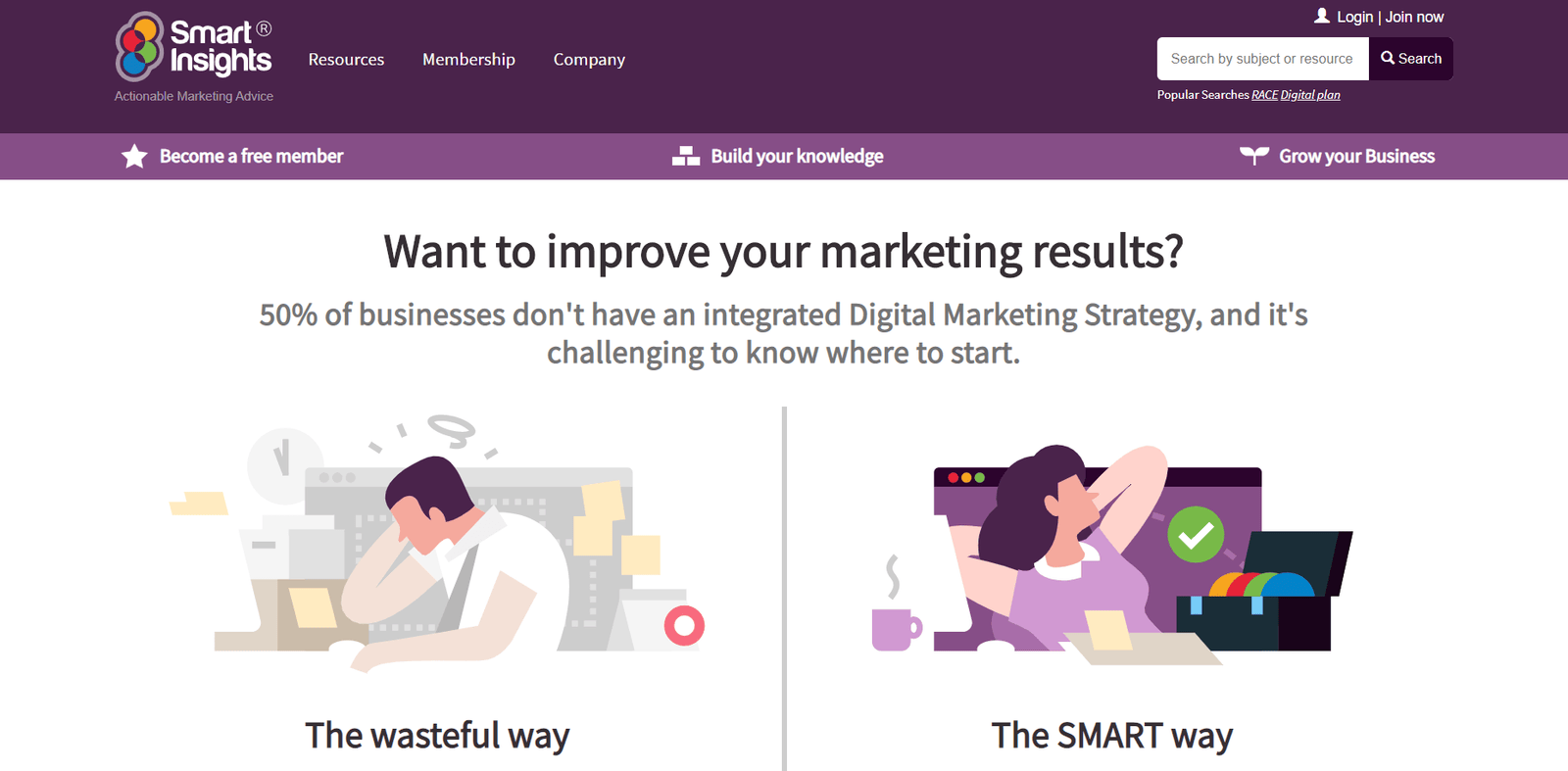Click the magnifying glass in the Search button
1568x771 pixels.
click(1387, 58)
